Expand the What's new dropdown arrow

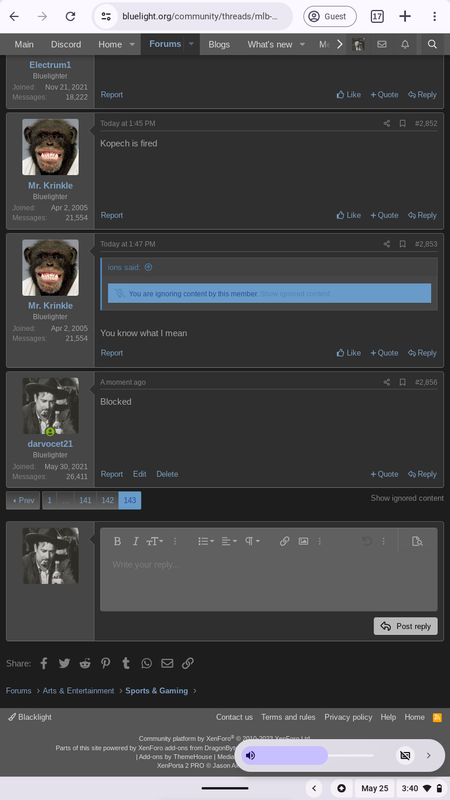(x=302, y=44)
